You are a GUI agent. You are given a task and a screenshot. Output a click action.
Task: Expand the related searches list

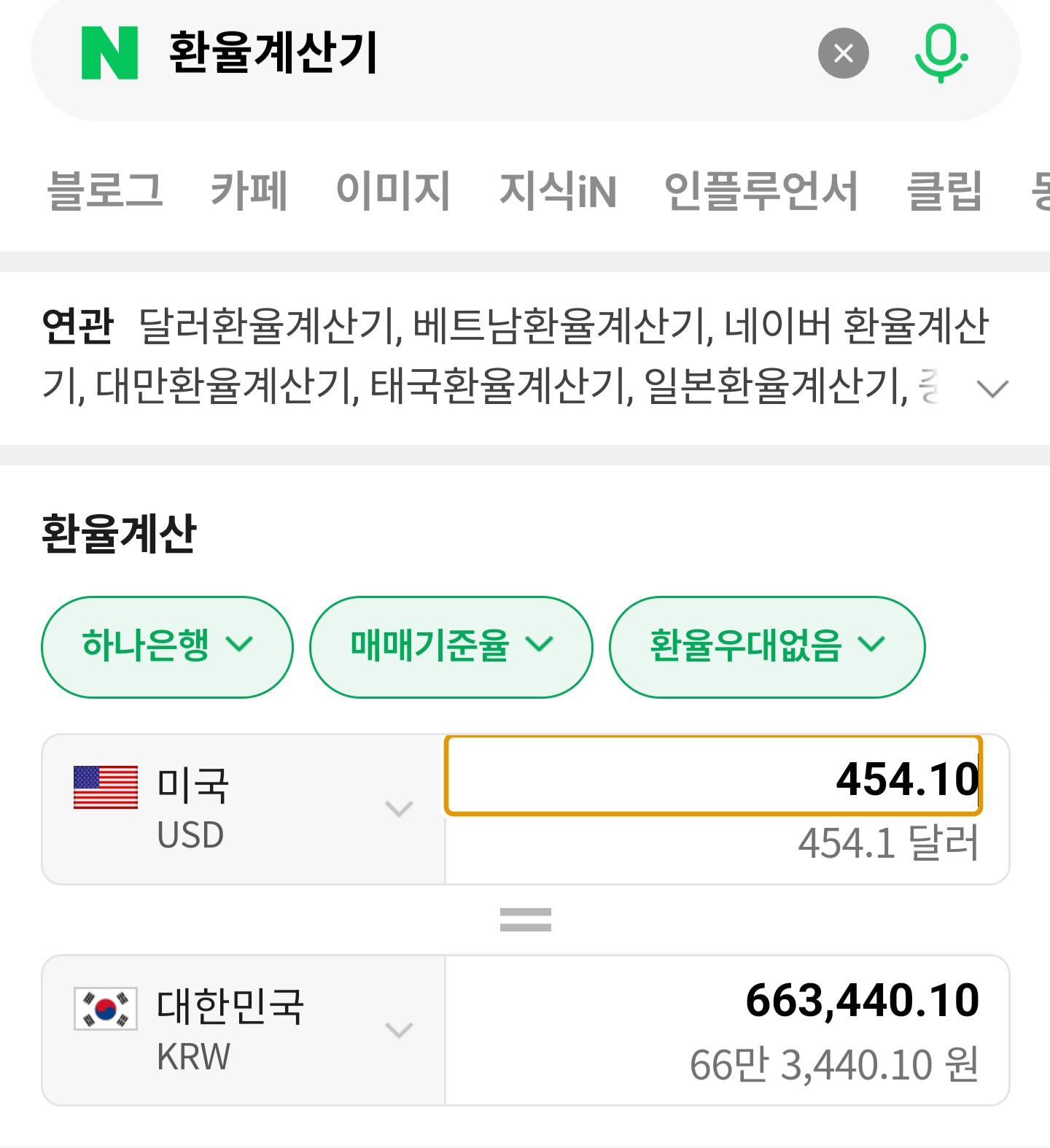pos(992,388)
